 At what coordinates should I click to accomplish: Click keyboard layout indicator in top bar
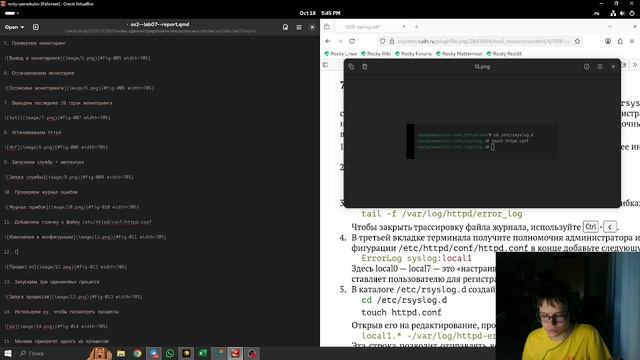[597, 13]
